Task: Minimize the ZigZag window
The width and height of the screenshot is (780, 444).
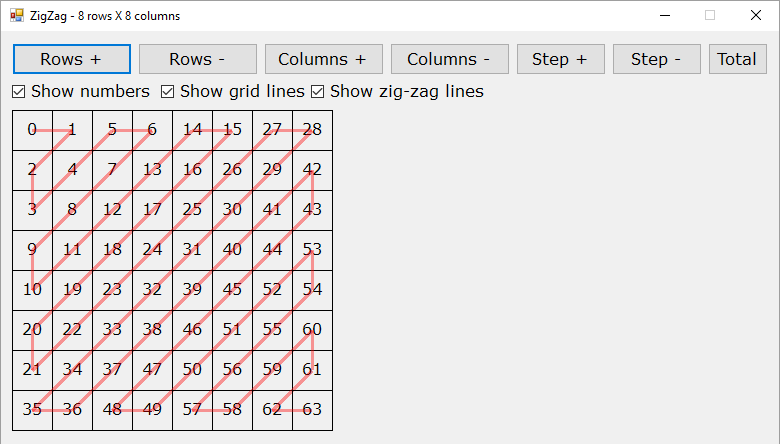Action: pos(665,15)
